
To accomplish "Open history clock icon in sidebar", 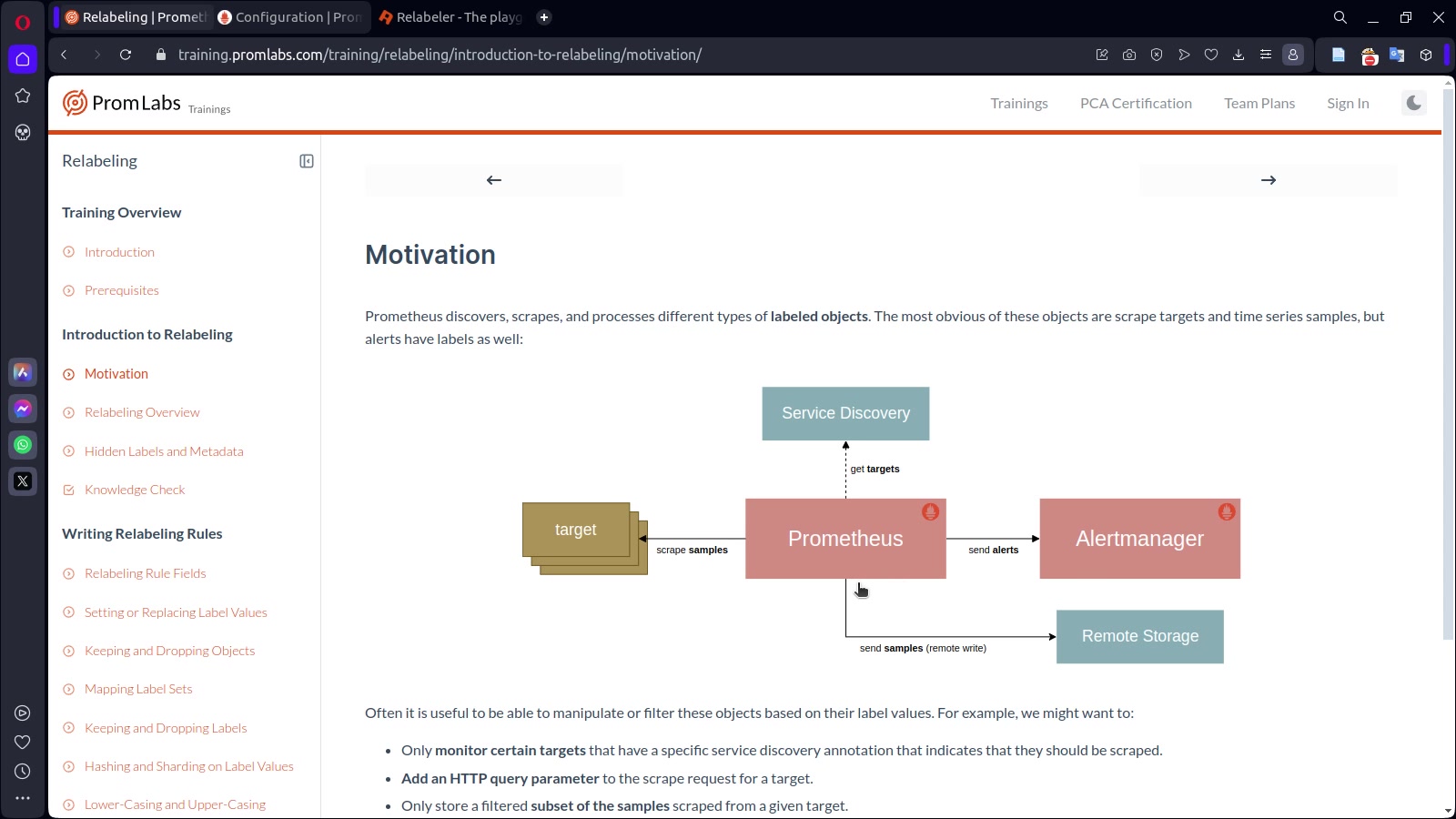I will coord(23,771).
